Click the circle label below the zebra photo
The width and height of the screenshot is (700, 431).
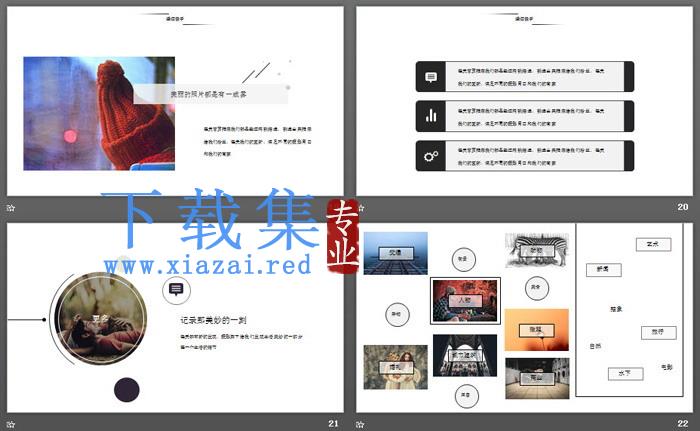click(537, 288)
